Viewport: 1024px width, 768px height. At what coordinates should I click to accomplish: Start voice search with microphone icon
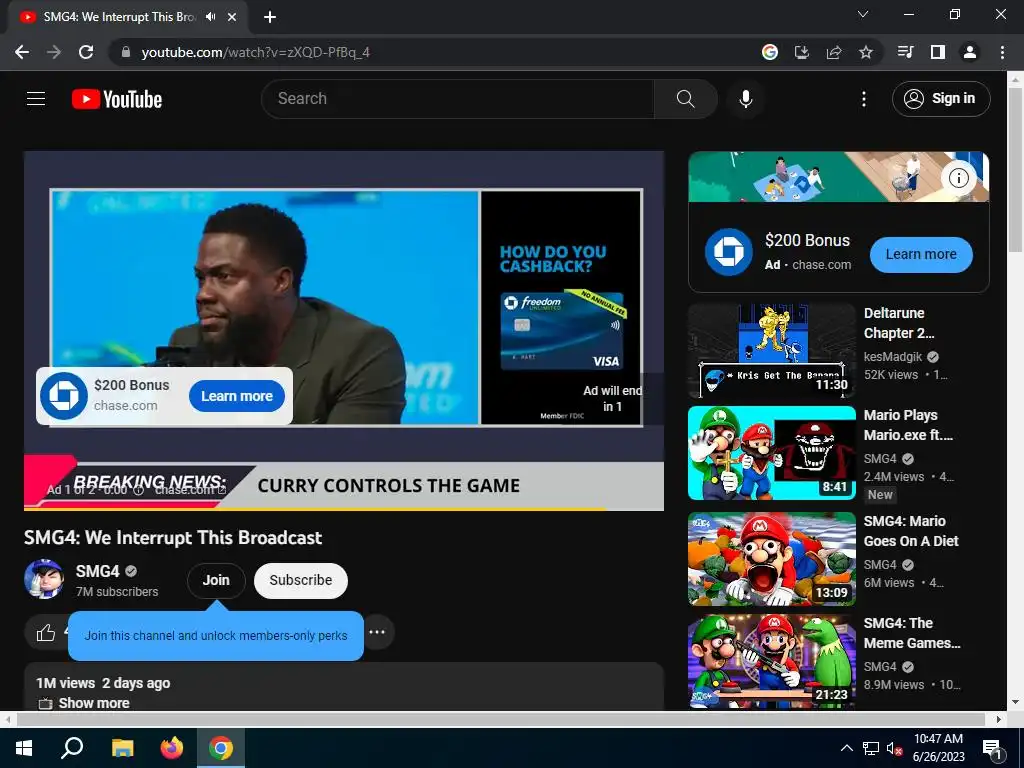[x=745, y=99]
